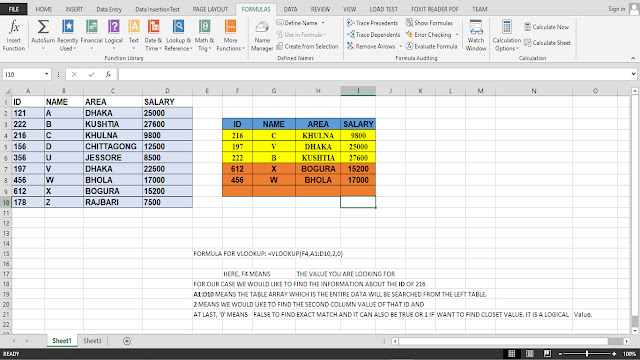Open the Financial functions list
Screen dimensions: 640x360
click(x=91, y=36)
